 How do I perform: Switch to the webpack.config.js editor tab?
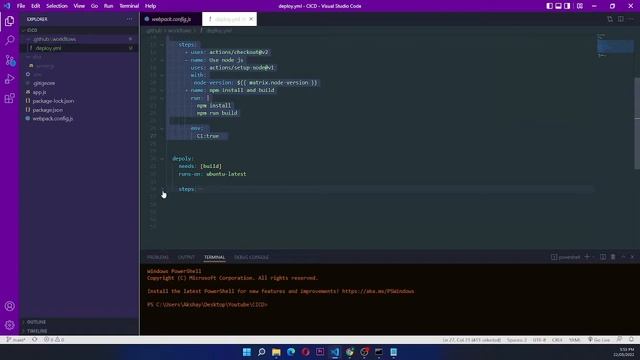171,19
